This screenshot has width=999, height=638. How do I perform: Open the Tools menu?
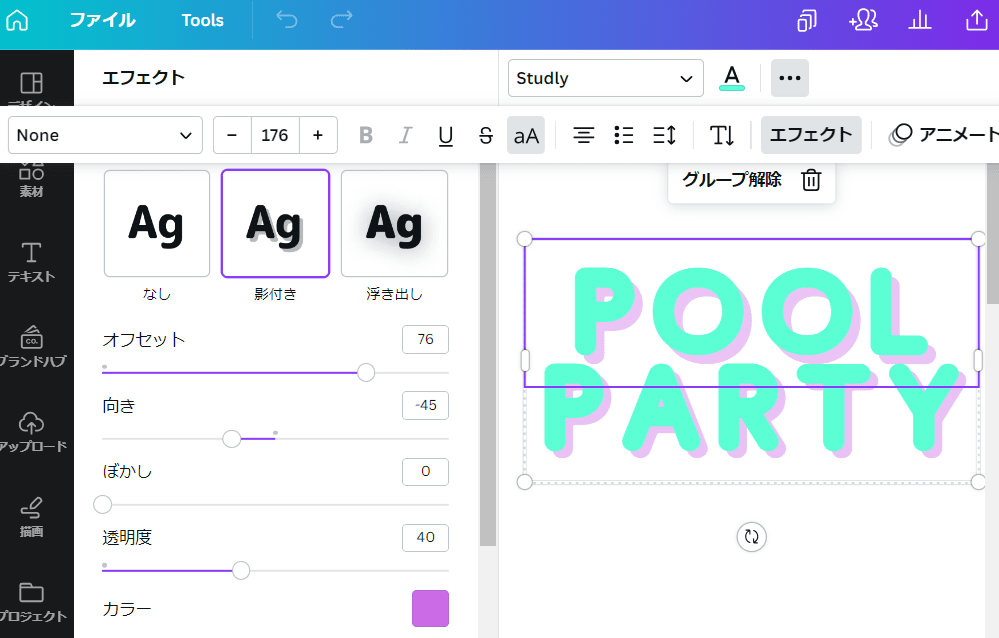click(x=202, y=20)
